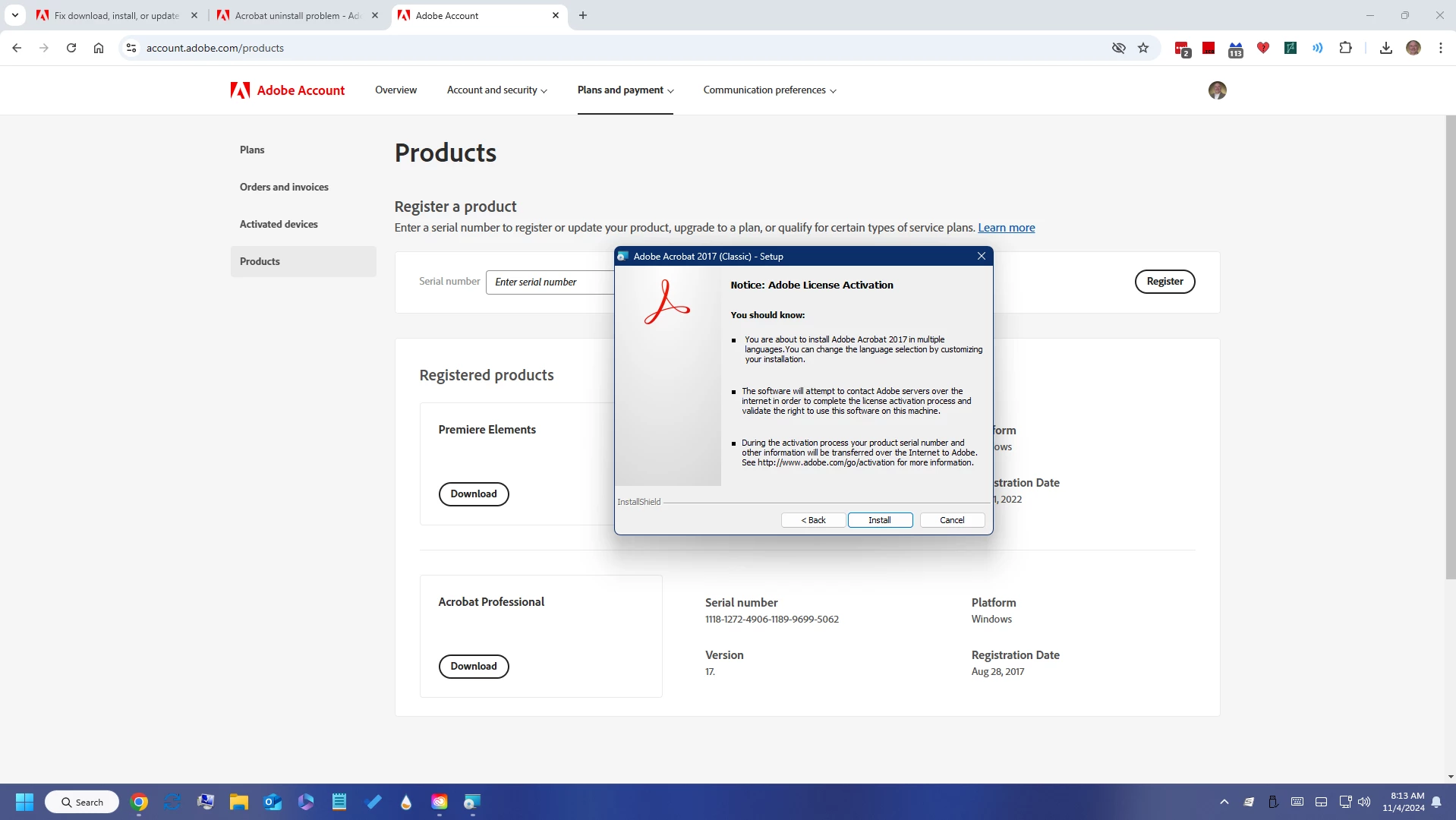1456x820 pixels.
Task: Click the Adobe Account logo
Action: point(288,90)
